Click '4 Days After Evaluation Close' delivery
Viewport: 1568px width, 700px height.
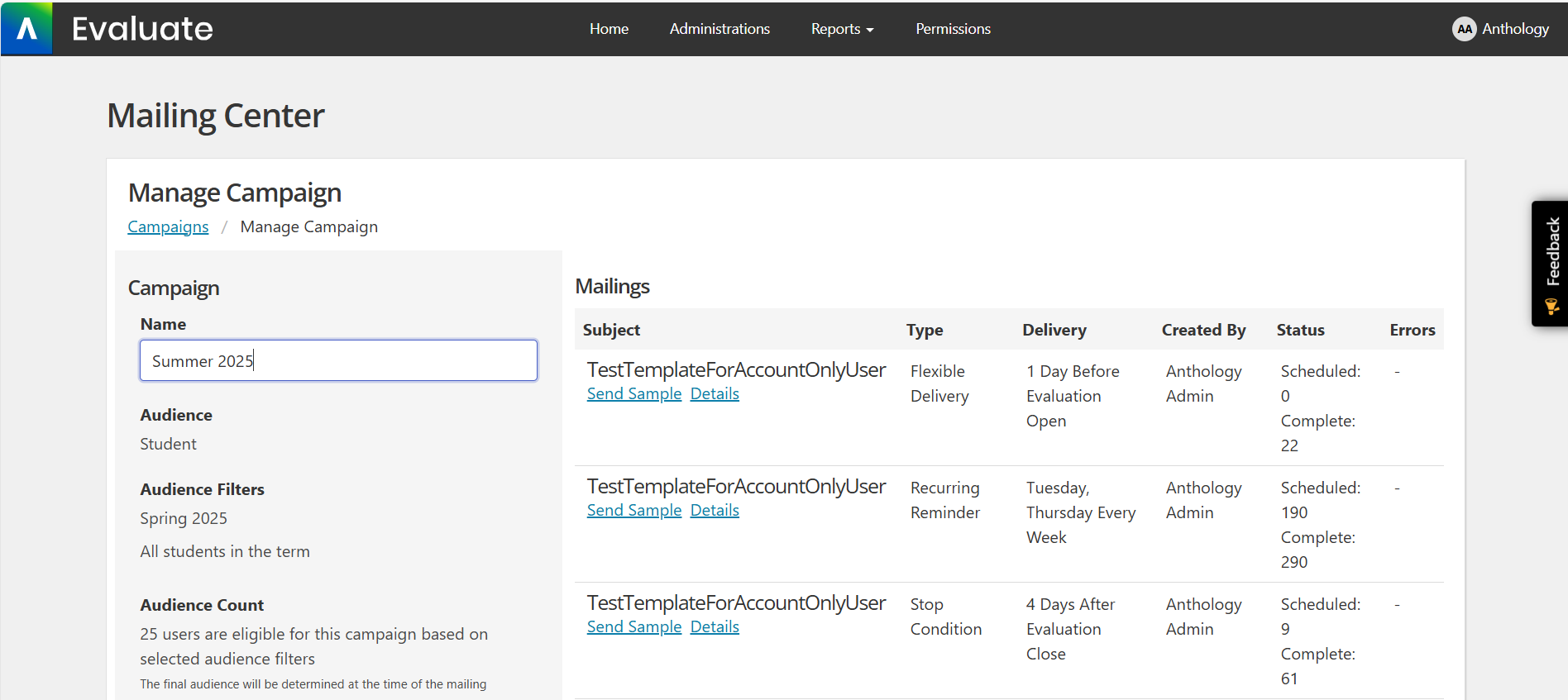pos(1070,629)
